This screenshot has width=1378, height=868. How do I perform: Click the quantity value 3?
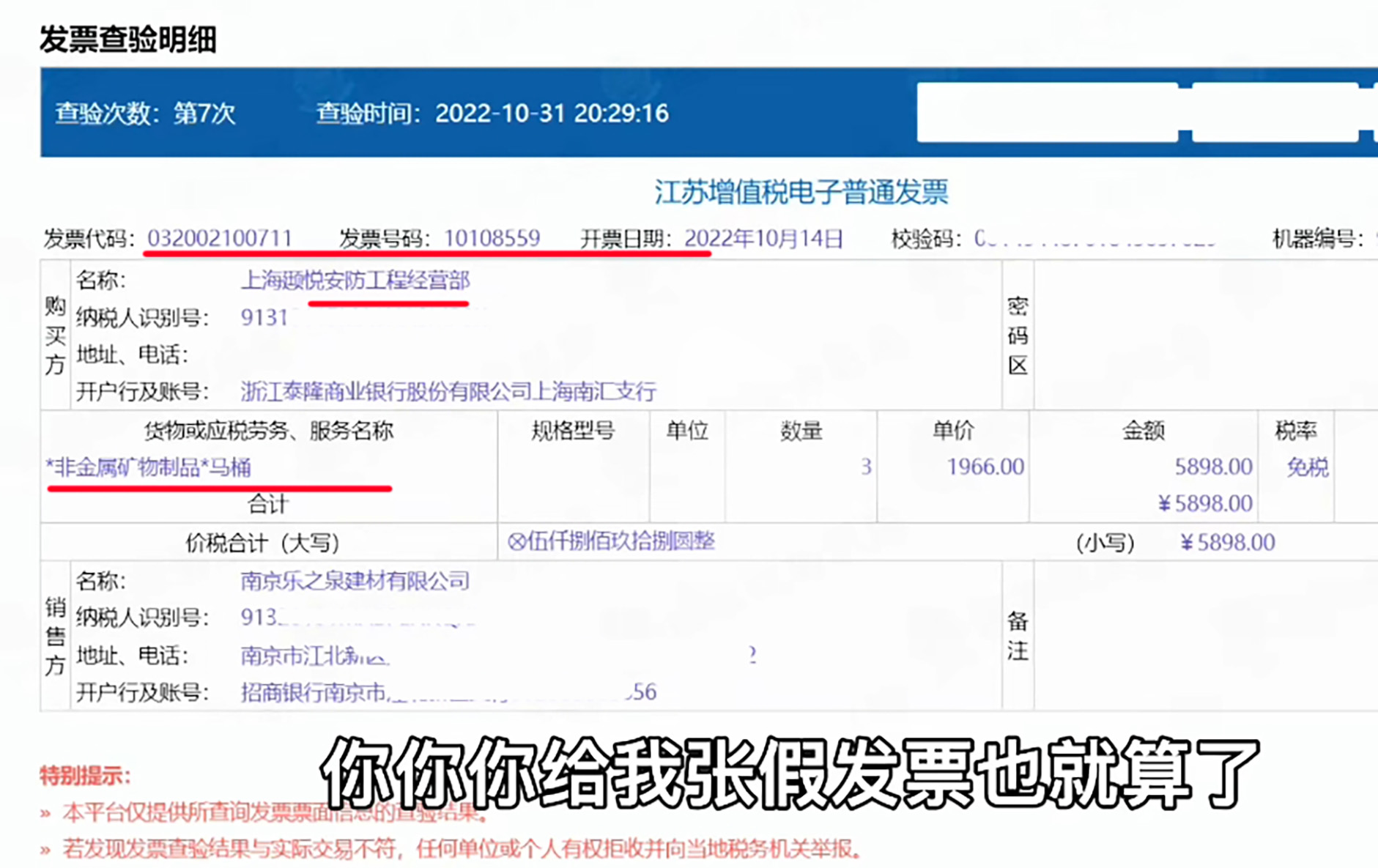tap(866, 467)
